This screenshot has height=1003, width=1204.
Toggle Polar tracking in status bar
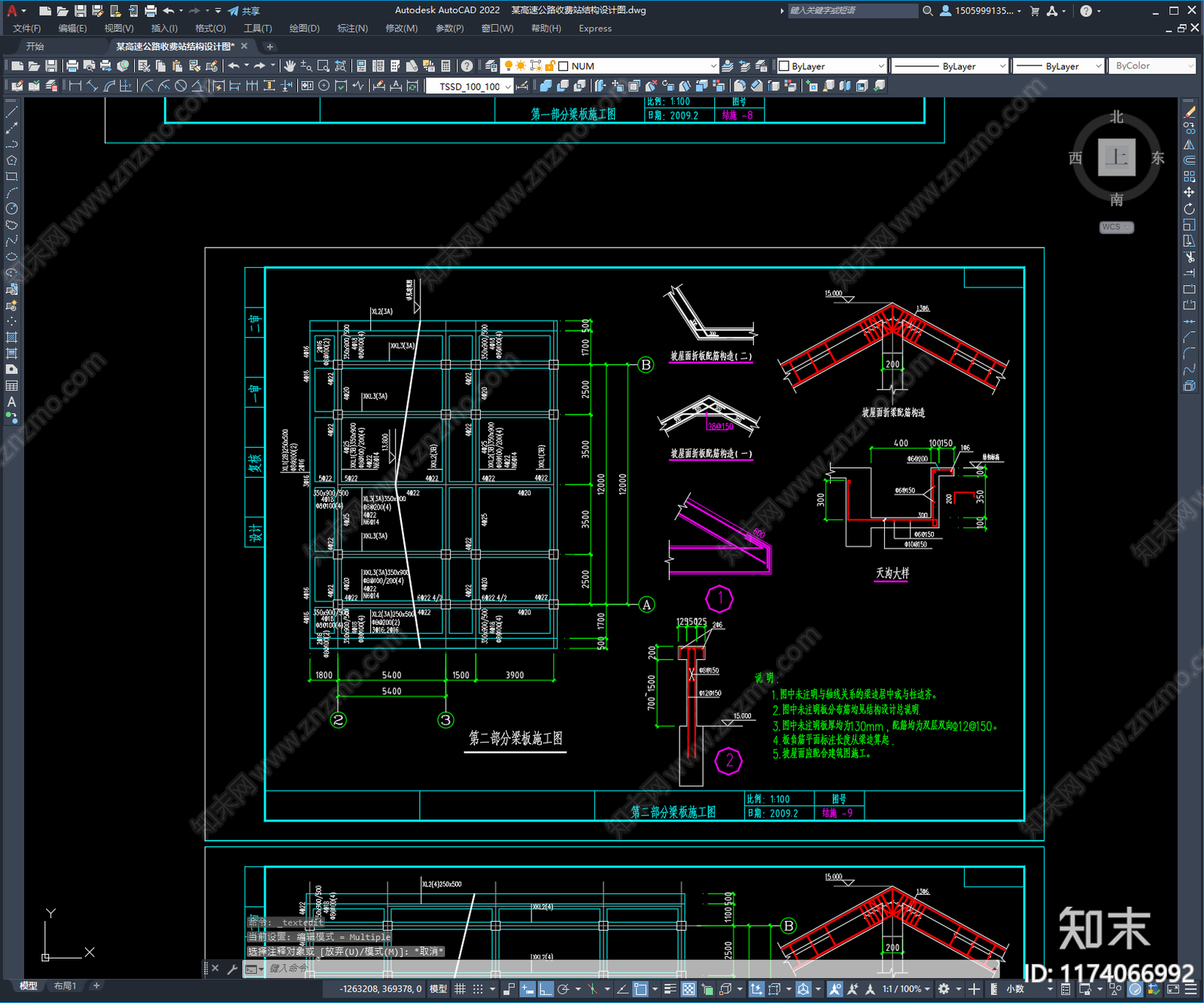[563, 989]
